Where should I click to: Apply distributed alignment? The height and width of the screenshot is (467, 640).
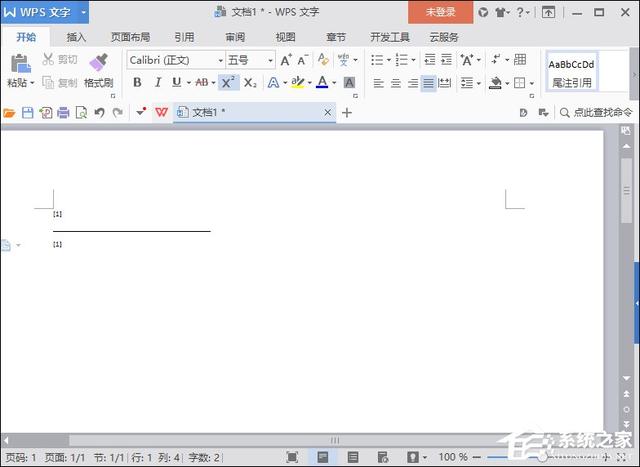click(x=444, y=83)
